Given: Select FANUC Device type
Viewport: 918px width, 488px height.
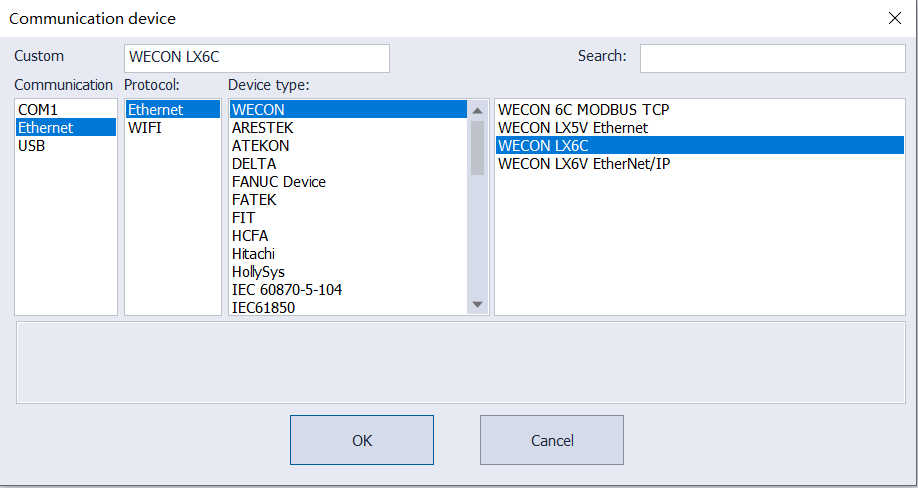Looking at the screenshot, I should [348, 182].
